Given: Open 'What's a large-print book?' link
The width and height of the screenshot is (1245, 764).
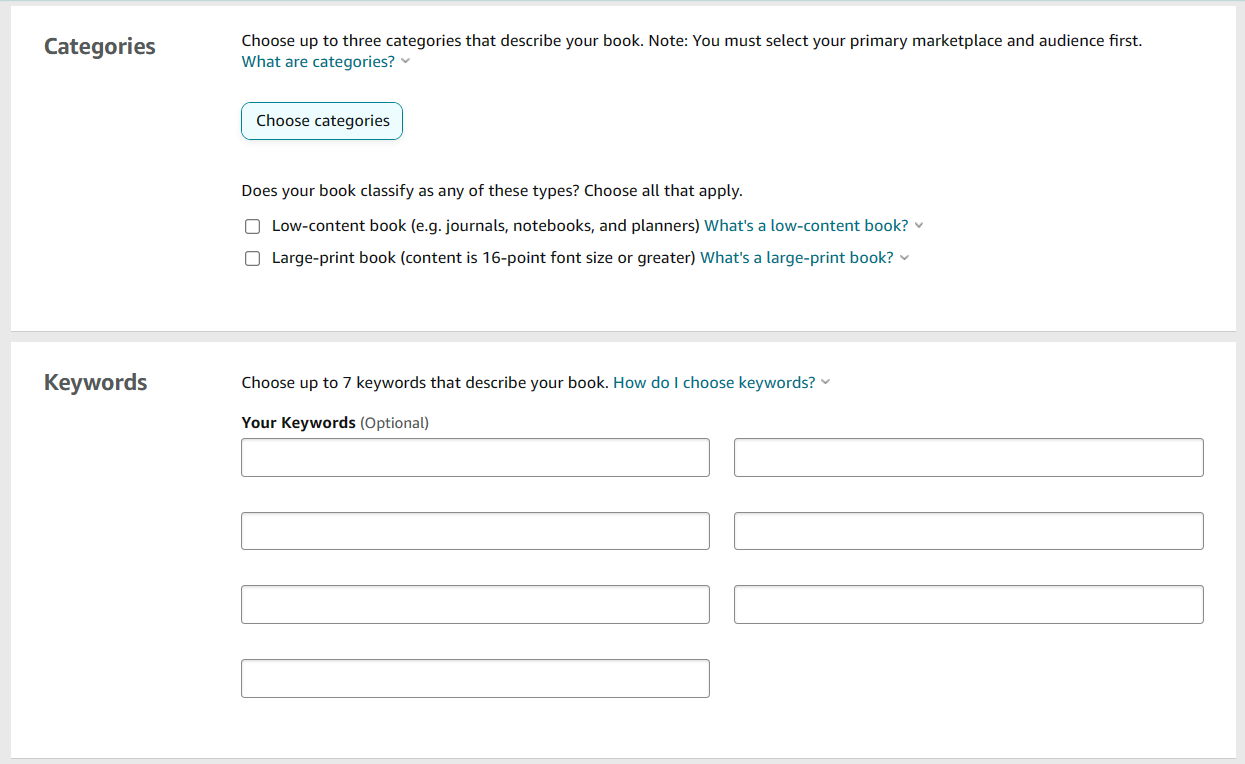Looking at the screenshot, I should click(x=796, y=258).
